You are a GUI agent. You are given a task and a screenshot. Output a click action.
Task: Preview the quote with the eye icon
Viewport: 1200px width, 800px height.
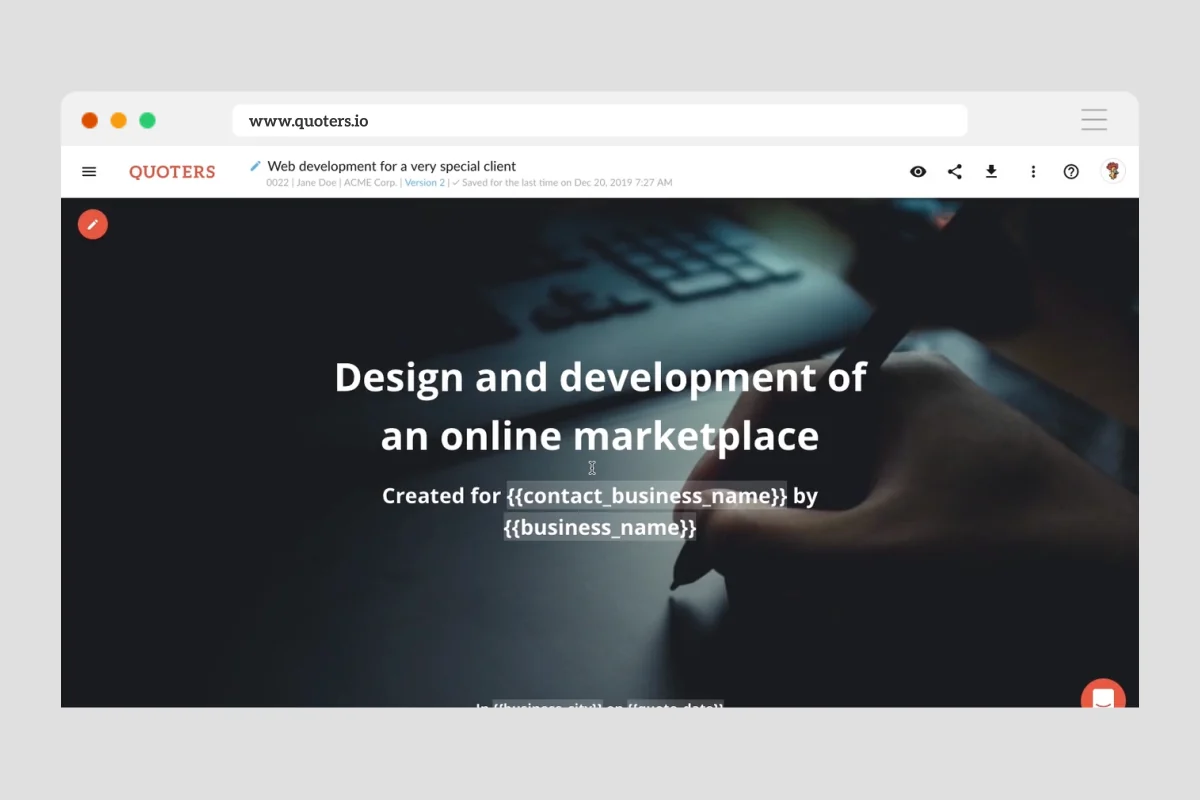coord(918,172)
